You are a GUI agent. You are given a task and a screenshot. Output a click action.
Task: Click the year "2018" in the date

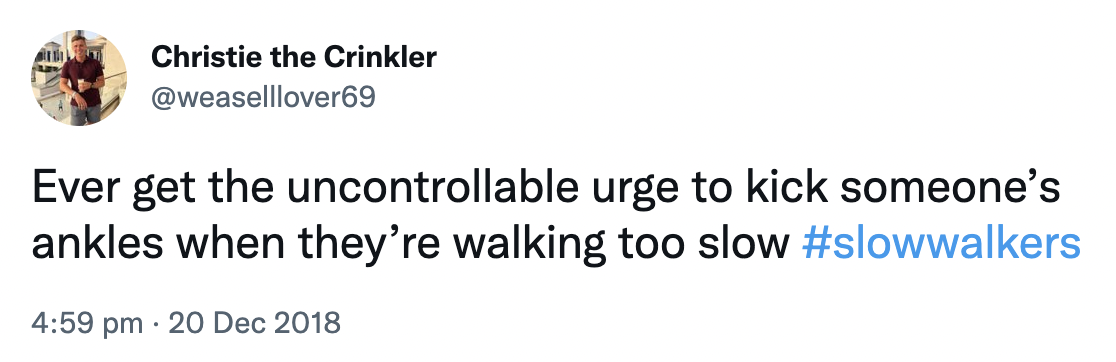pos(308,323)
